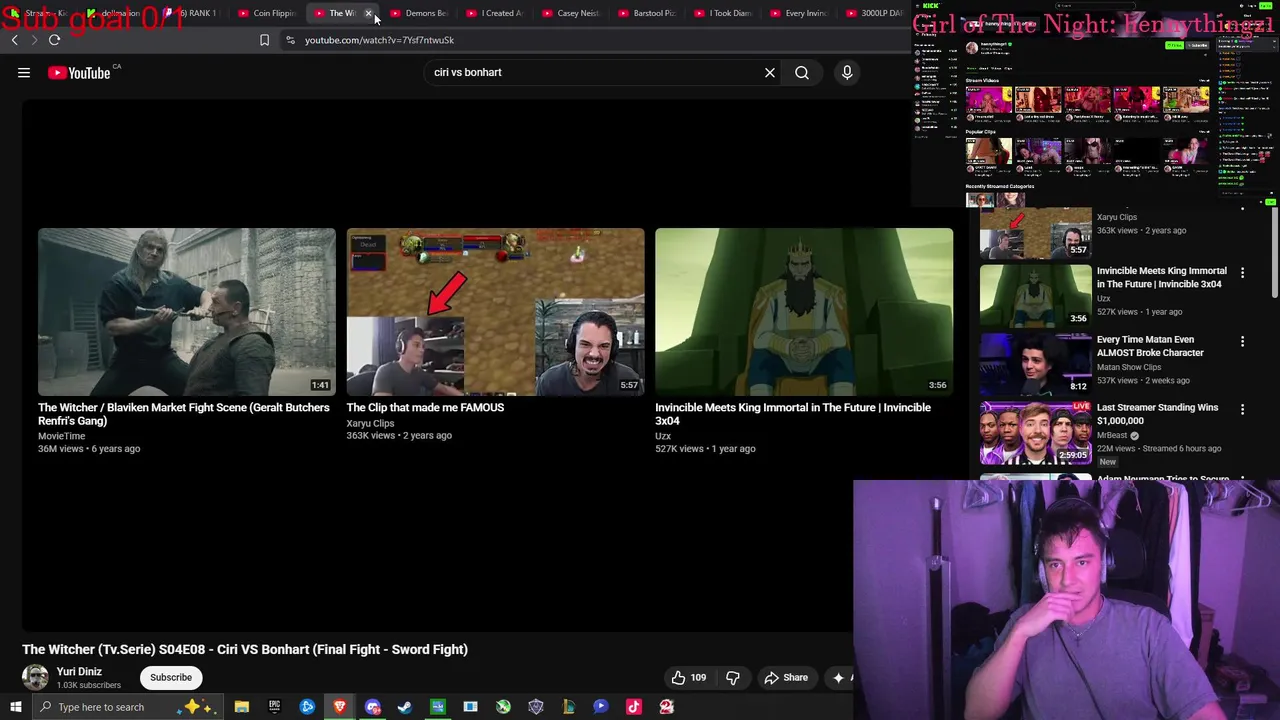The height and width of the screenshot is (720, 1280).
Task: Open The Witcher Blaviken Market Fight Scene title
Action: click(x=184, y=414)
